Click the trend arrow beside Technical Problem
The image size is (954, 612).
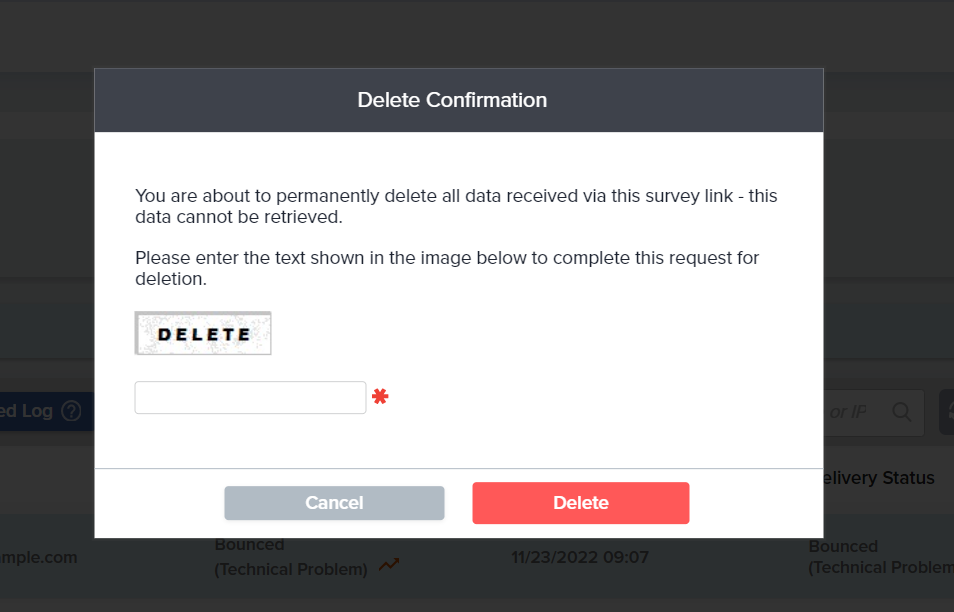389,566
